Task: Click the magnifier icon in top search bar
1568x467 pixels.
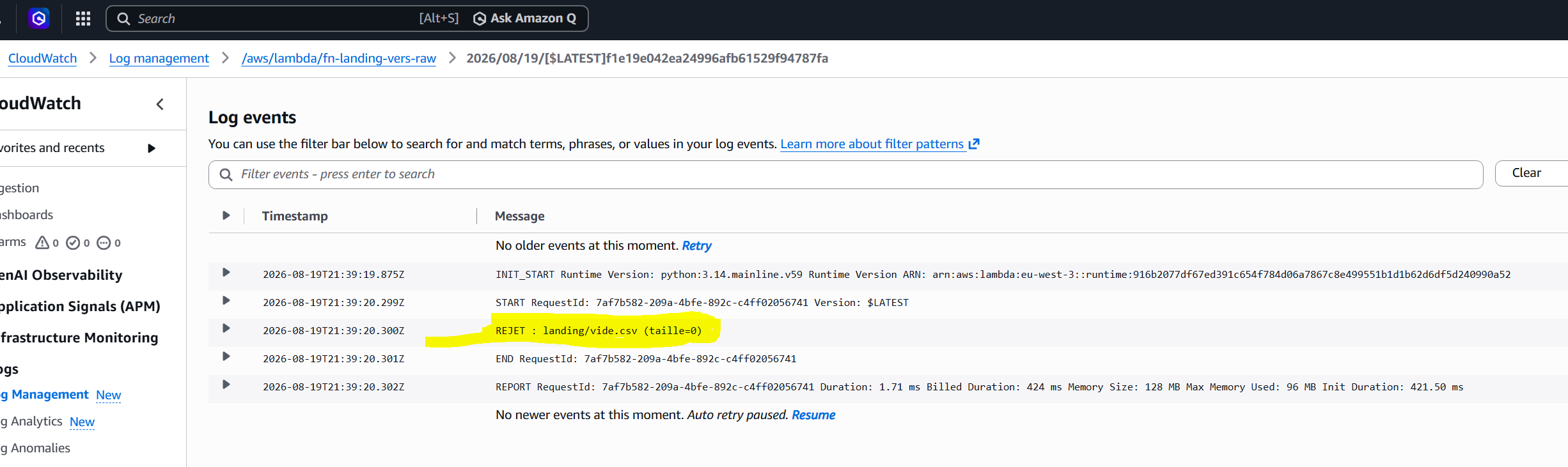Action: [x=123, y=19]
